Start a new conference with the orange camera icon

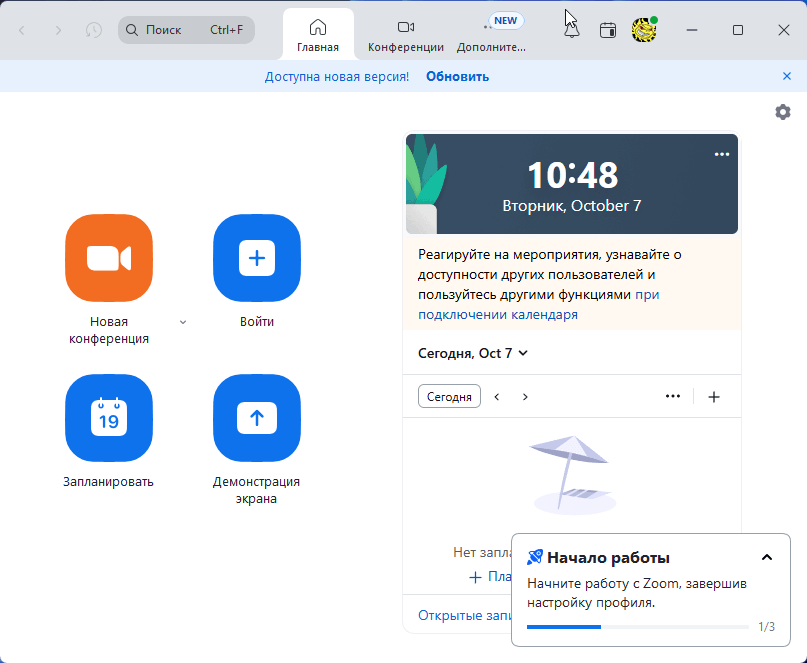coord(109,258)
